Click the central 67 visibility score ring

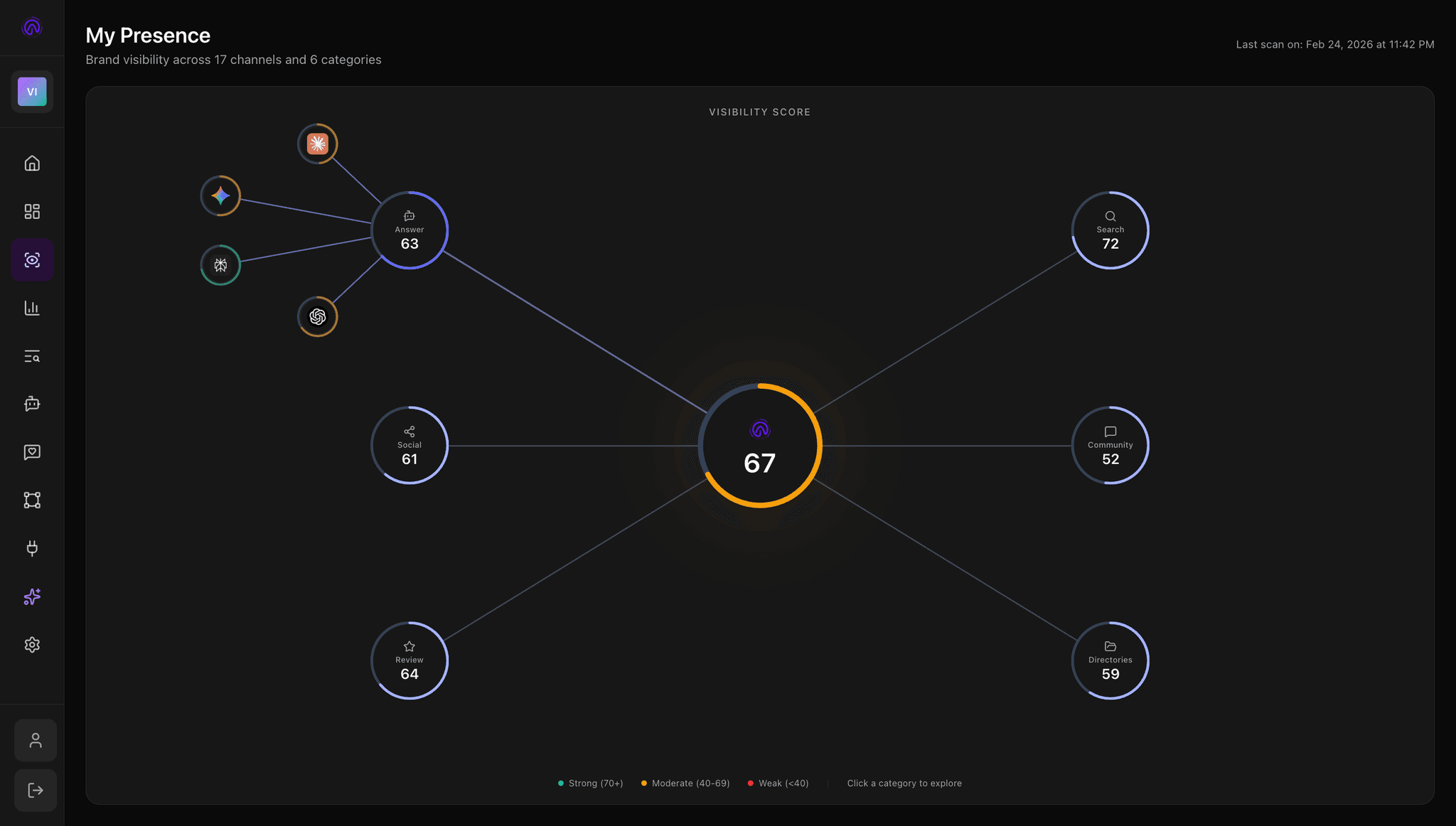[760, 446]
